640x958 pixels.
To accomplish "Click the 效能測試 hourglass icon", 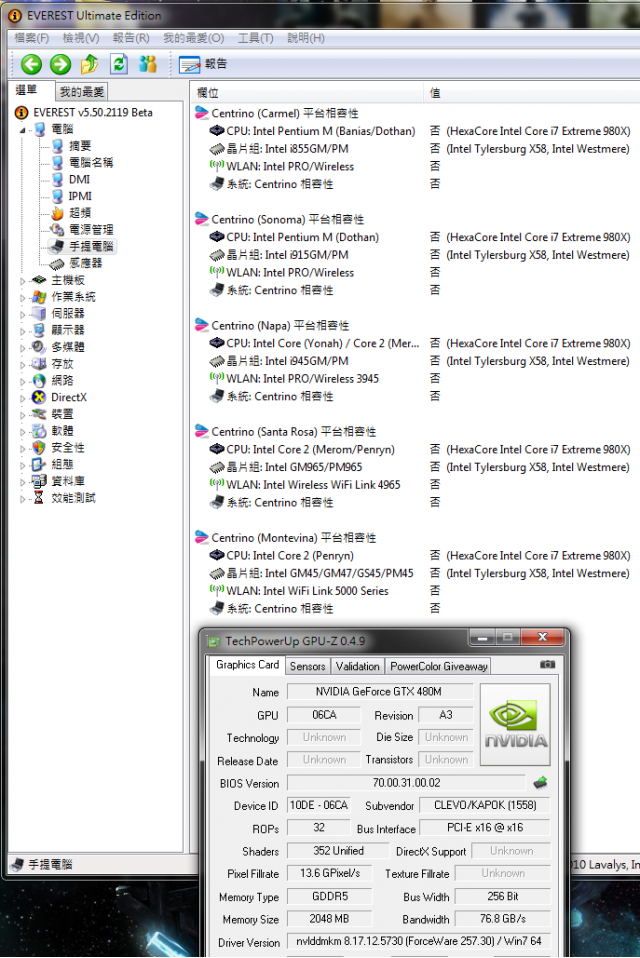I will pyautogui.click(x=39, y=498).
